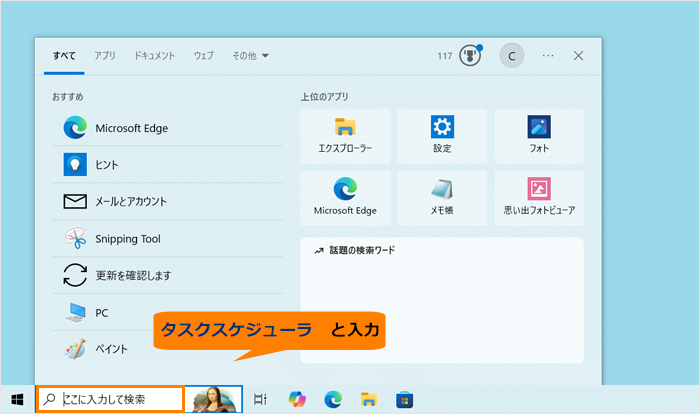Click the Mona Lisa search highlight thumbnail
The height and width of the screenshot is (414, 700).
click(x=214, y=399)
